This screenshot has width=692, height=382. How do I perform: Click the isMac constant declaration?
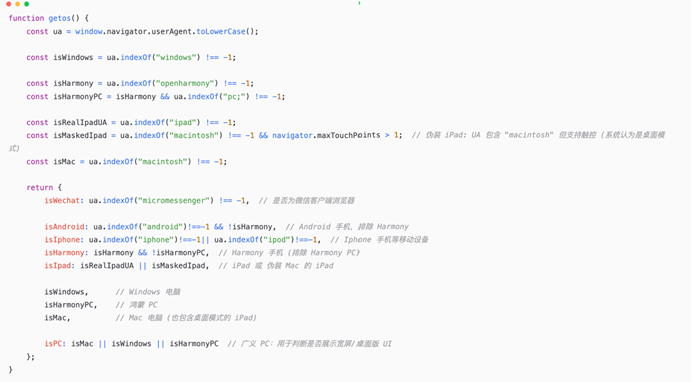[64, 162]
